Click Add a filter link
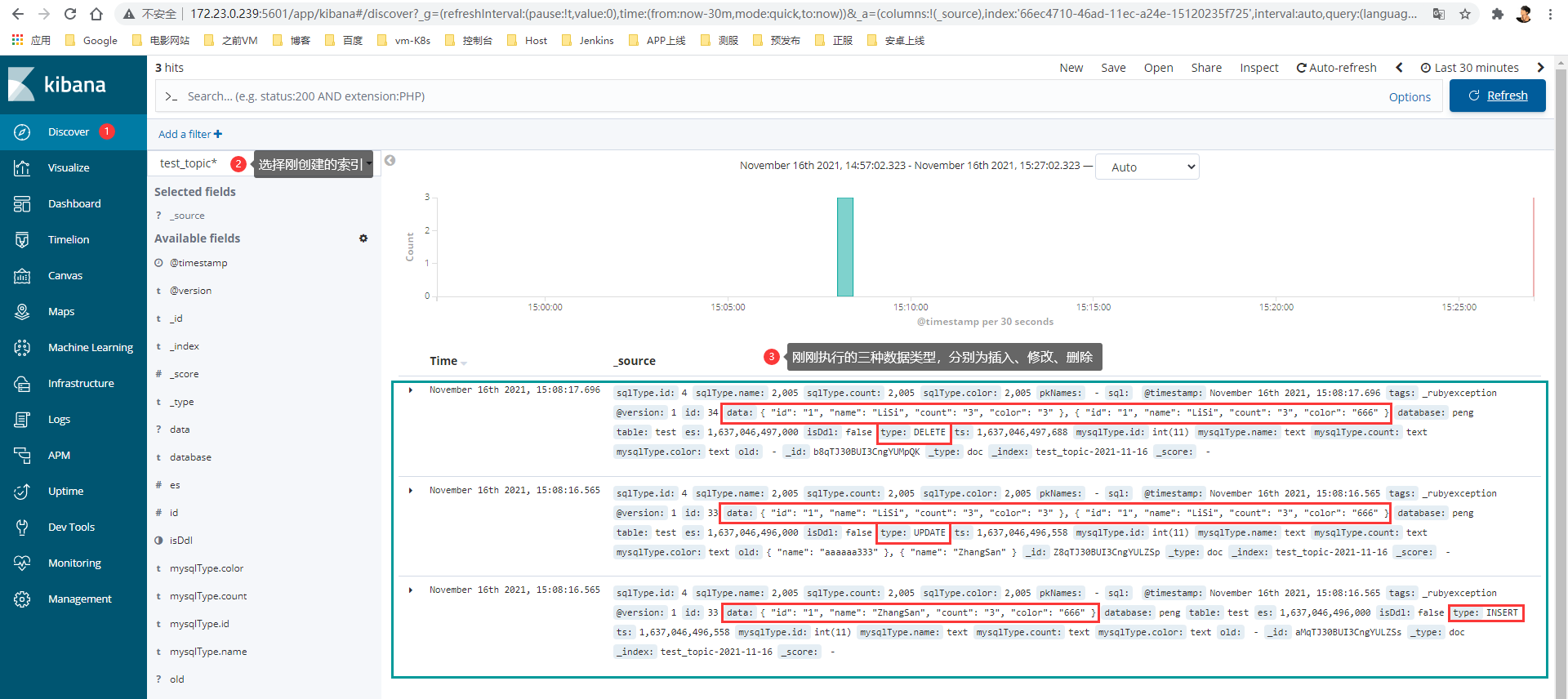Screen dimensions: 1568x699 [x=190, y=134]
